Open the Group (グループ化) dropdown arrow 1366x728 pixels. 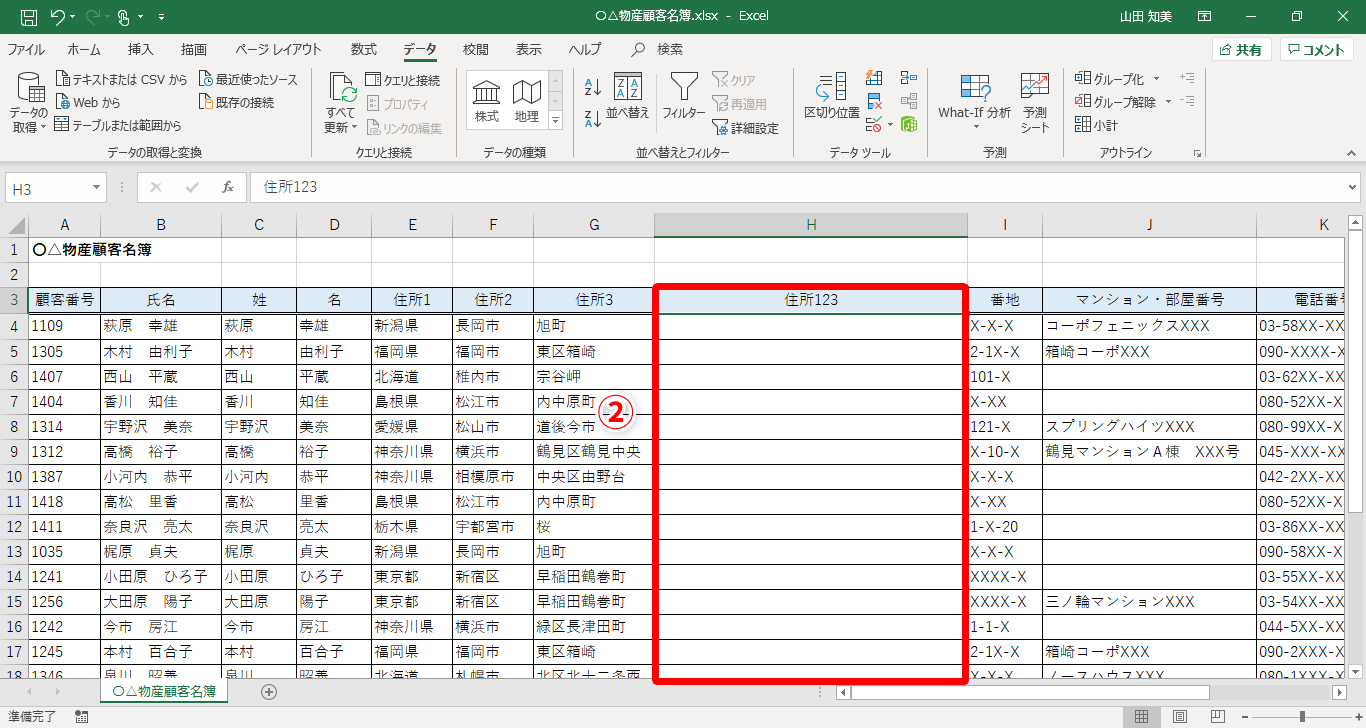(x=1157, y=79)
